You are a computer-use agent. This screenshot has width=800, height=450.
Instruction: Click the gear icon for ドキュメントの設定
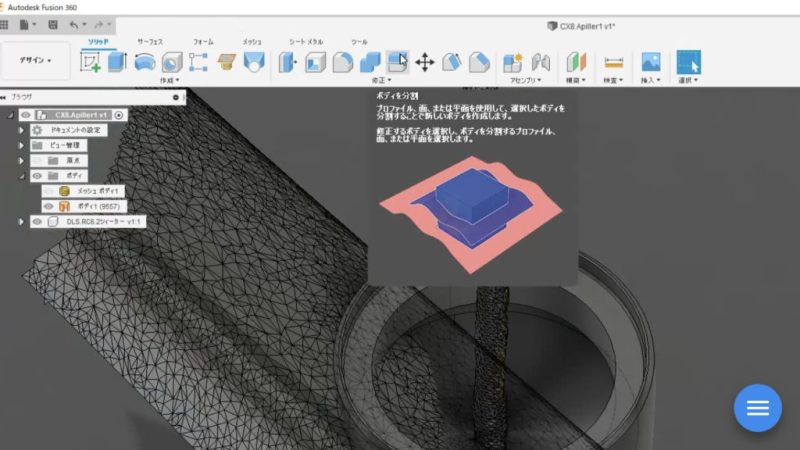tap(37, 130)
